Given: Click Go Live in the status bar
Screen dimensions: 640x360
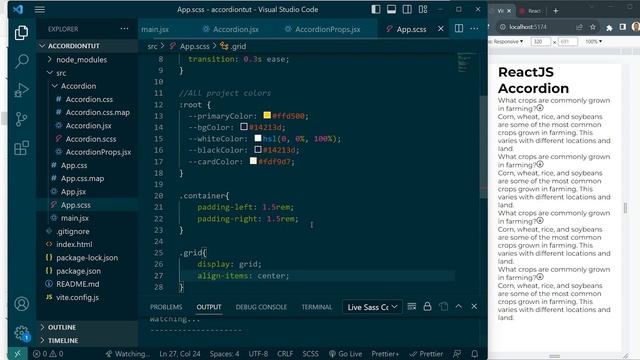Looking at the screenshot, I should click(345, 353).
